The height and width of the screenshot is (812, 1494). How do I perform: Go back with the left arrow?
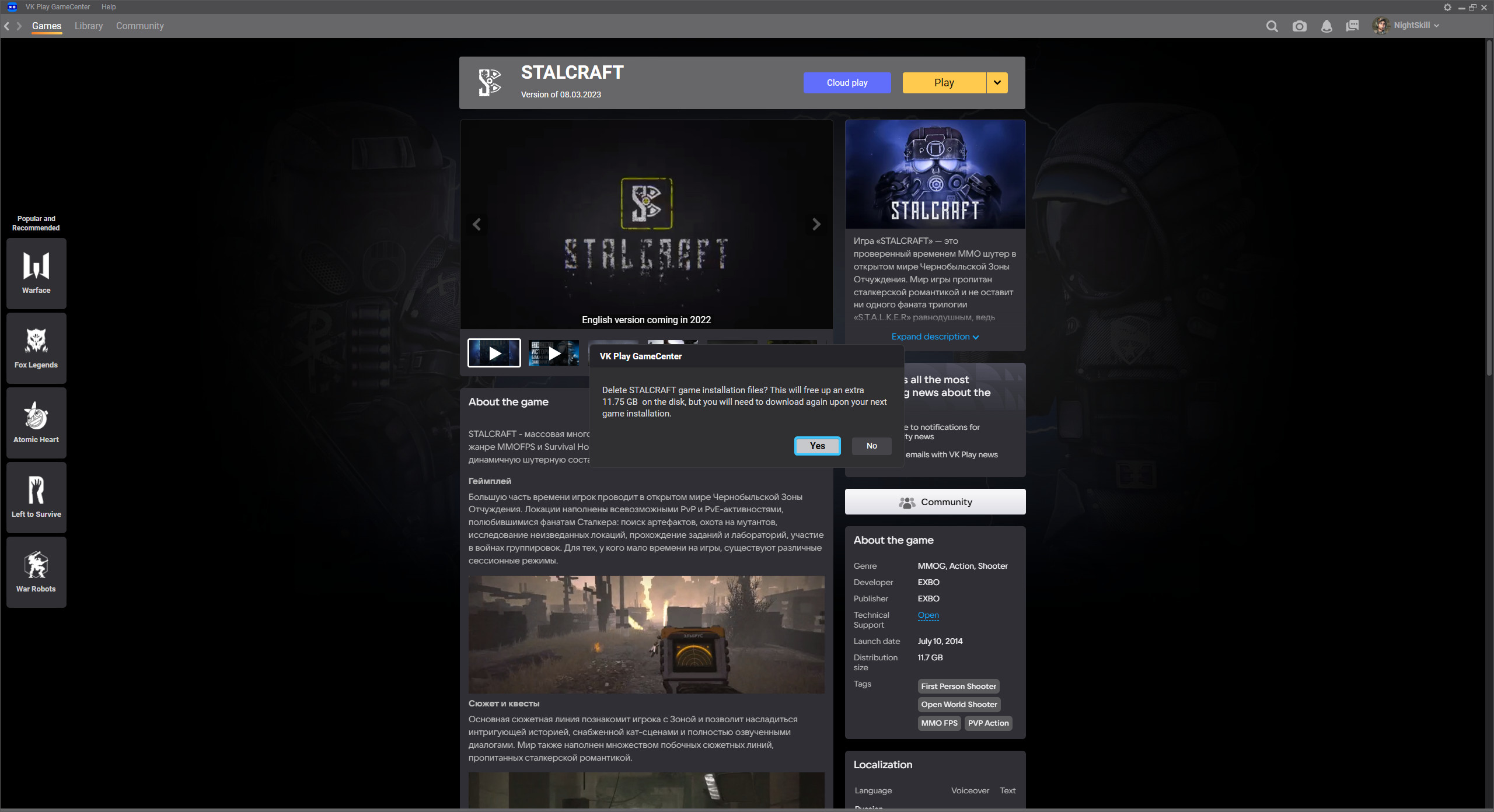pyautogui.click(x=6, y=26)
